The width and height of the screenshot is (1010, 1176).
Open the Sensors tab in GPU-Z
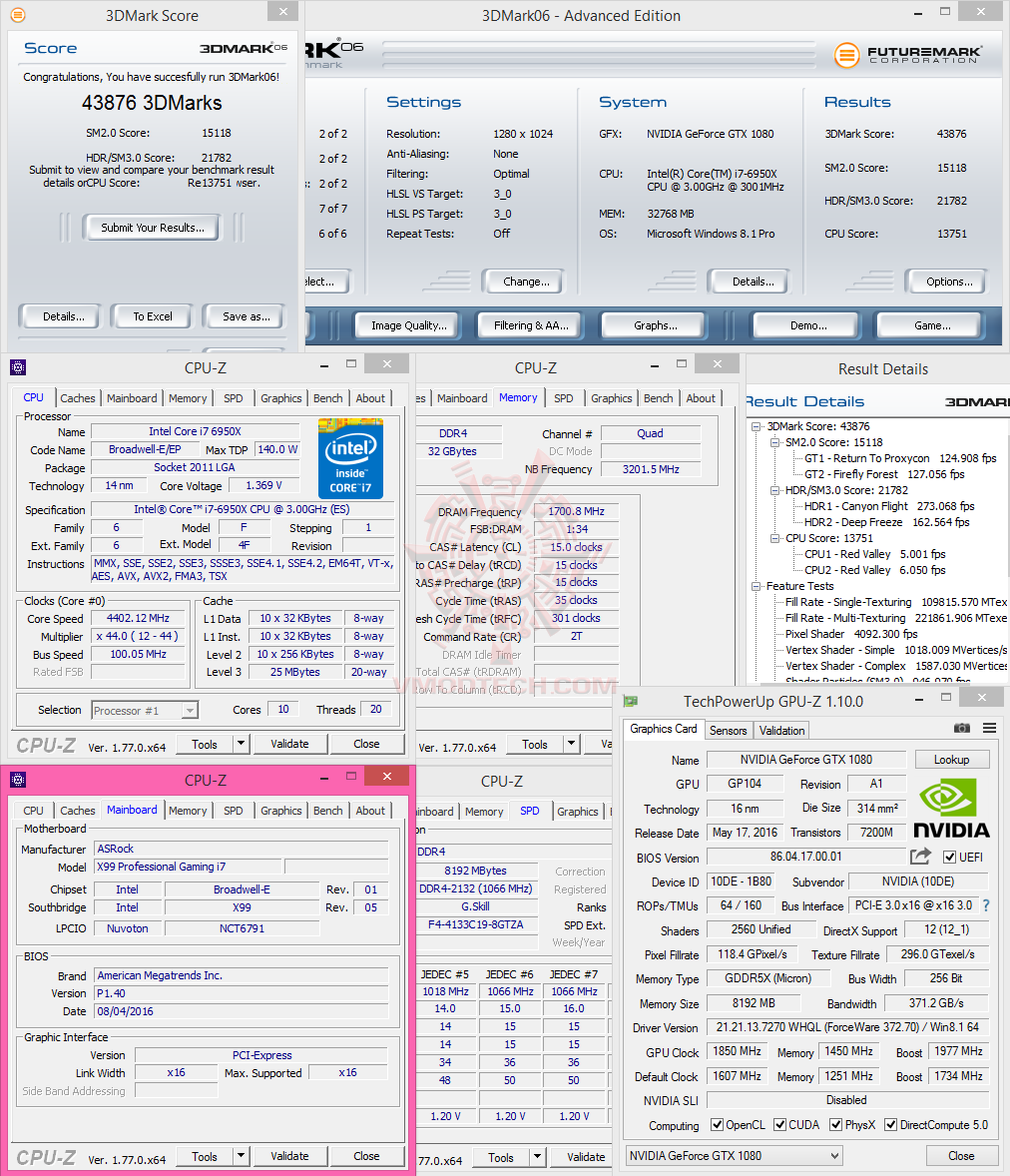pos(729,730)
